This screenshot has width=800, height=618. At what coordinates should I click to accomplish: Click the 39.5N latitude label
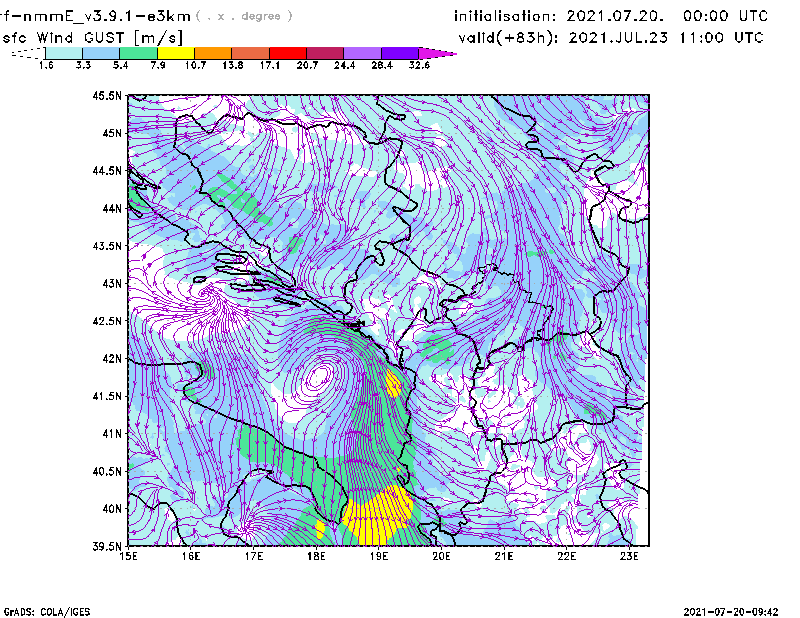[x=107, y=546]
